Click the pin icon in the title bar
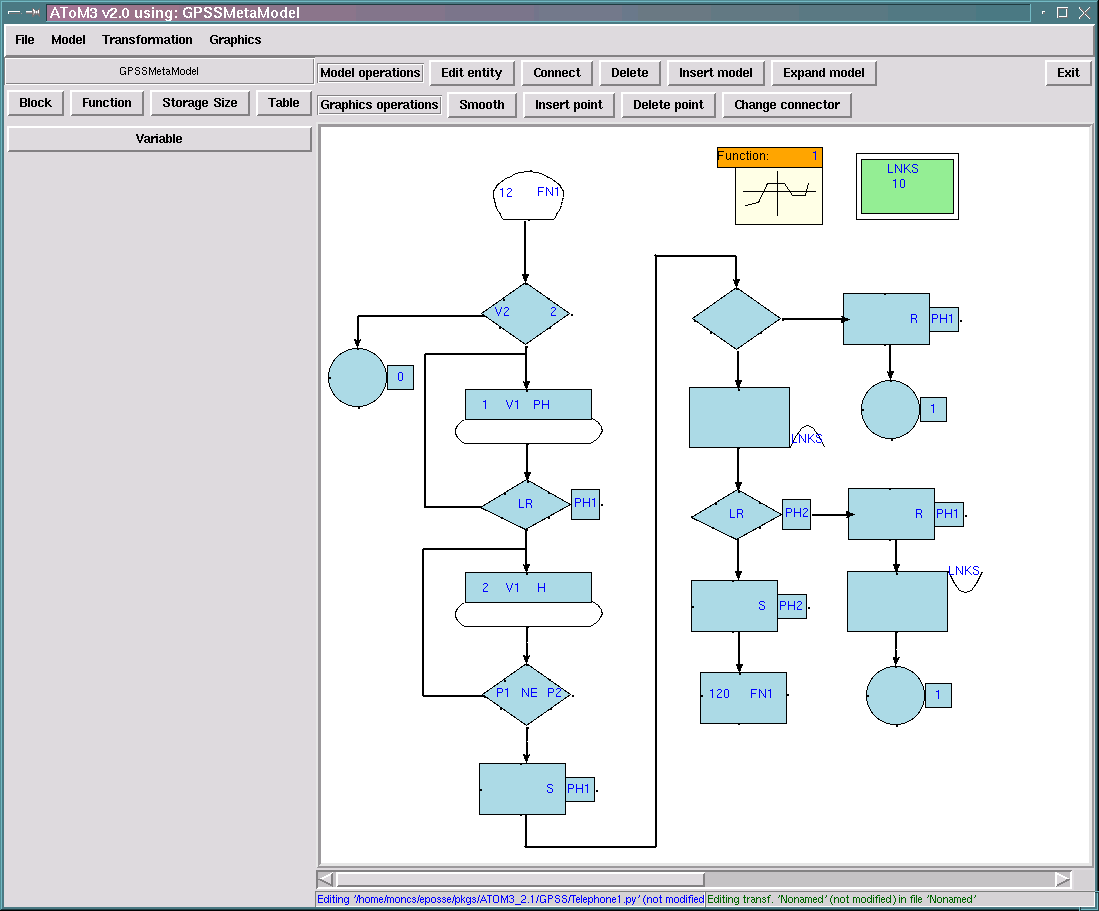1099x911 pixels. (x=32, y=12)
